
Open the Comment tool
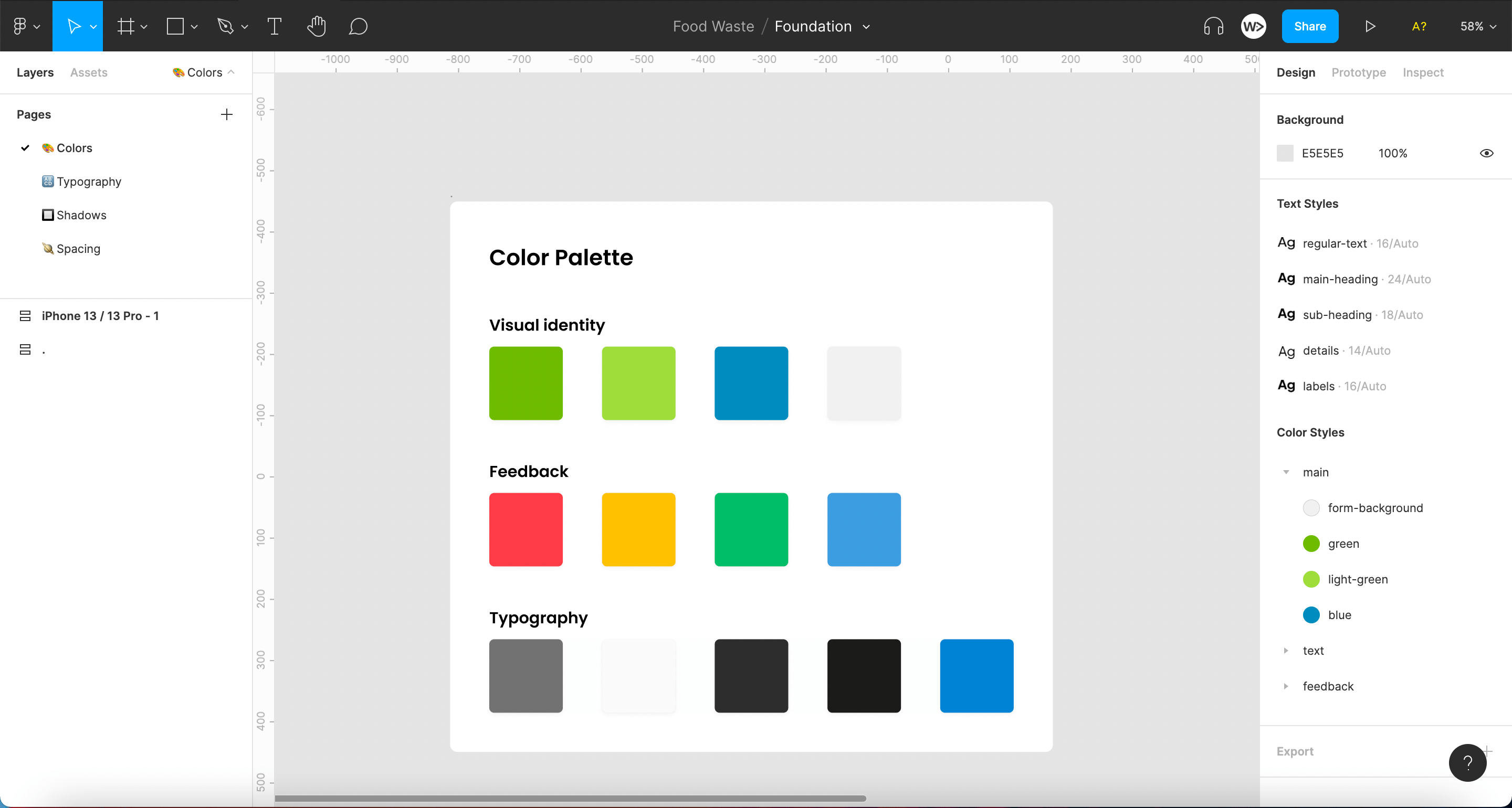click(x=358, y=26)
